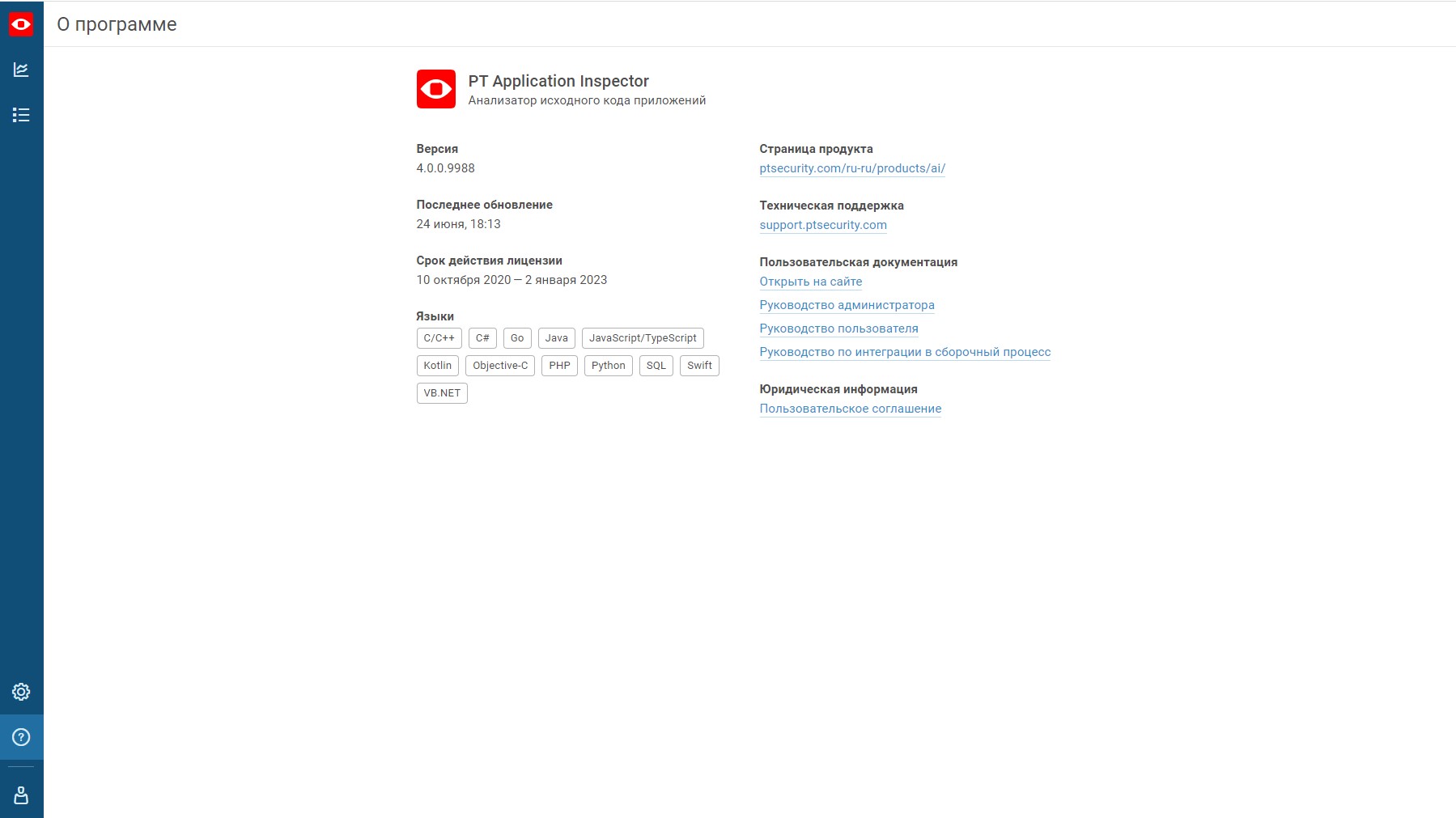1456x818 pixels.
Task: Click the Java language tag
Action: pyautogui.click(x=557, y=338)
